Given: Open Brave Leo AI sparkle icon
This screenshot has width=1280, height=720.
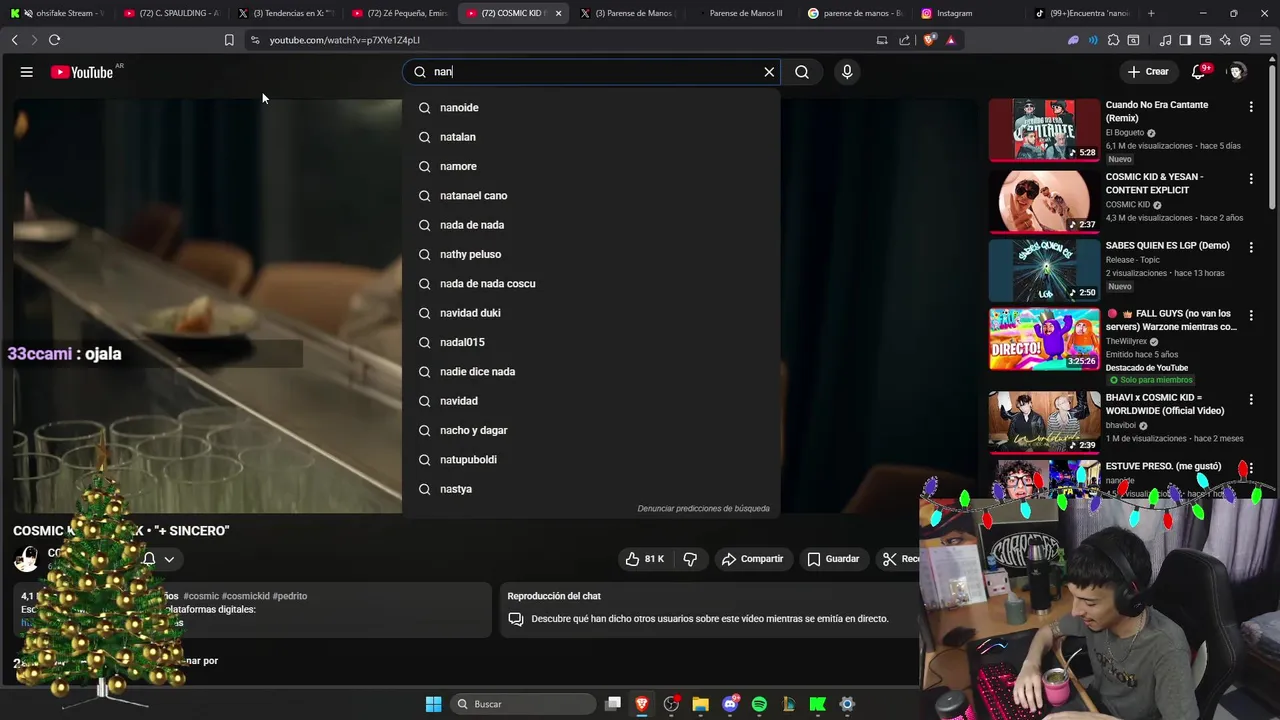Looking at the screenshot, I should pyautogui.click(x=1225, y=40).
